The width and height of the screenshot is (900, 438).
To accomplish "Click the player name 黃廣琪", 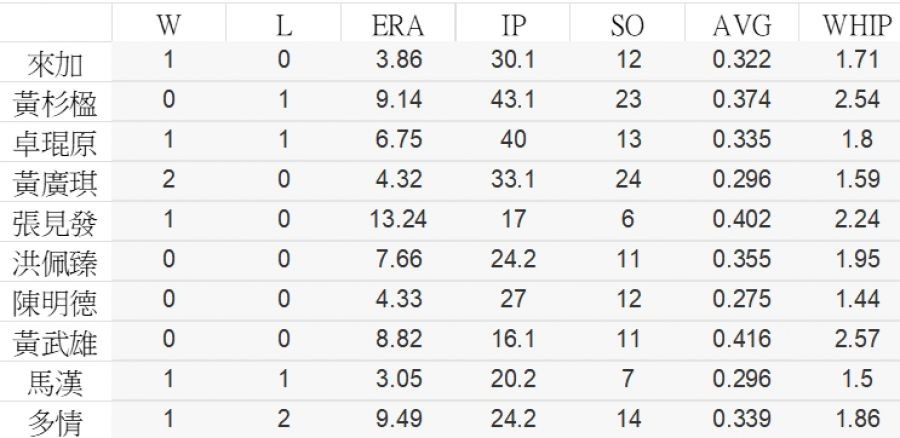I will pyautogui.click(x=54, y=184).
